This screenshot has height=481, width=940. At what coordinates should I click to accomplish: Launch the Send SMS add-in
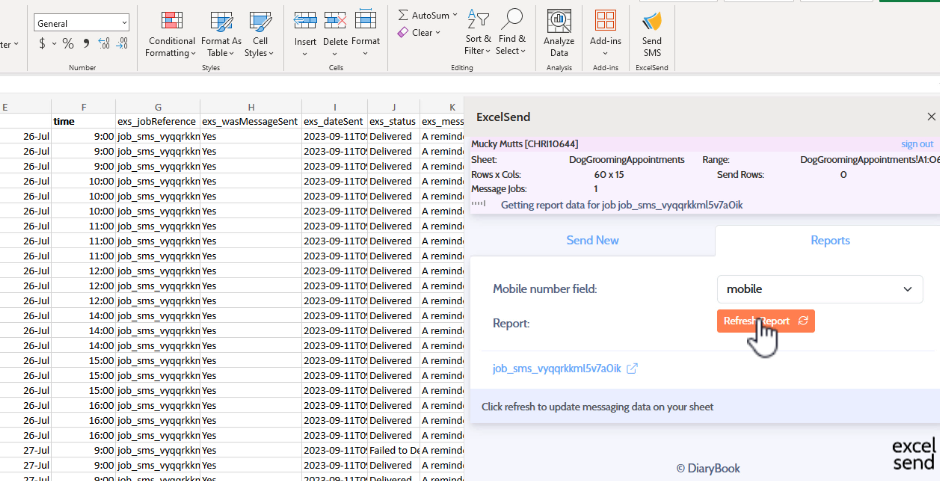pos(652,34)
